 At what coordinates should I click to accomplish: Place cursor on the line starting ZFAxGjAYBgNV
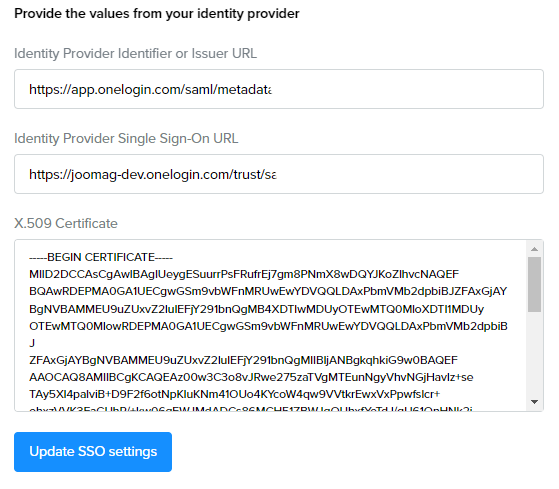243,360
